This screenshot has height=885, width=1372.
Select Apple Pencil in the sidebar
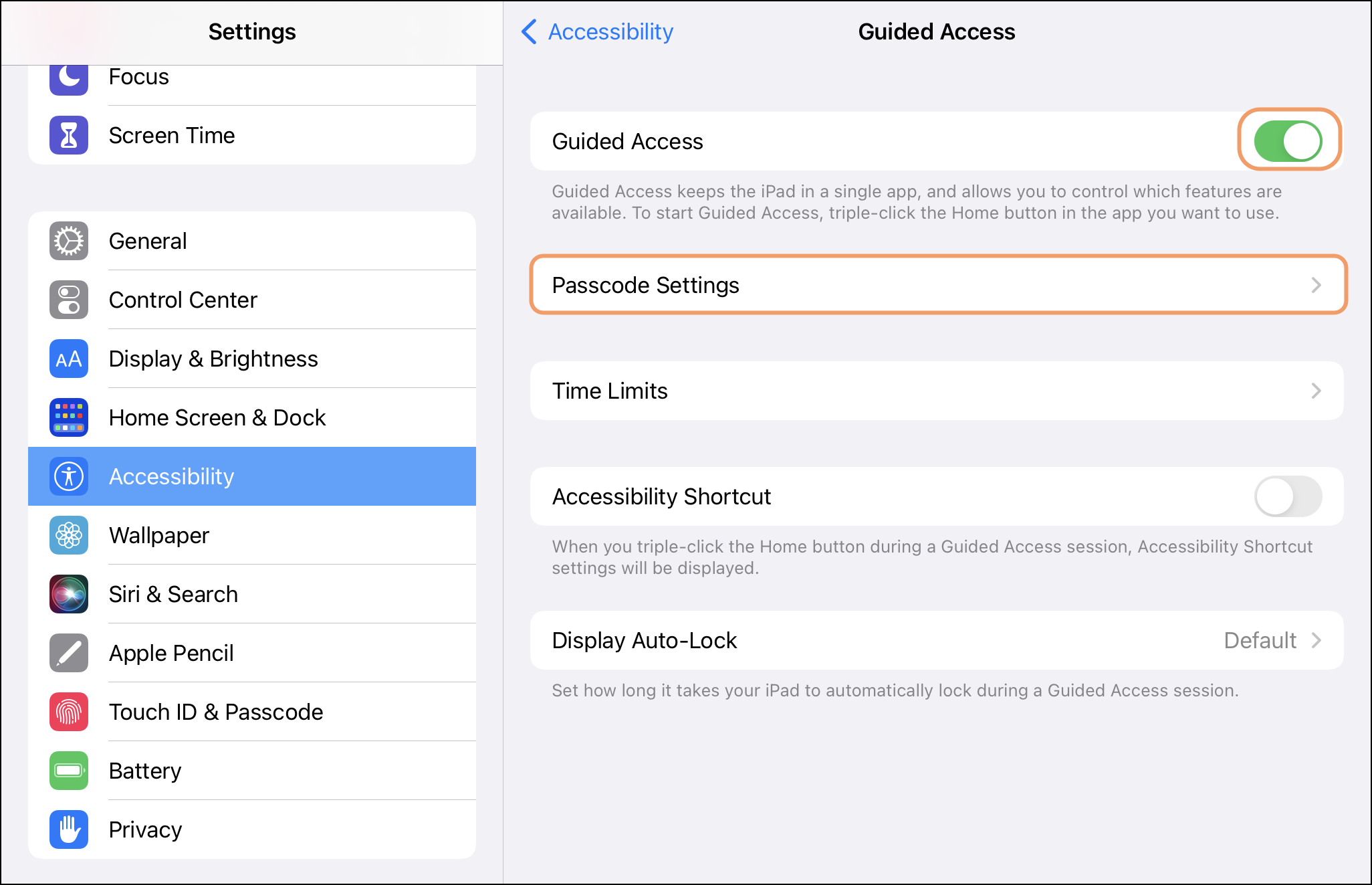(x=171, y=653)
